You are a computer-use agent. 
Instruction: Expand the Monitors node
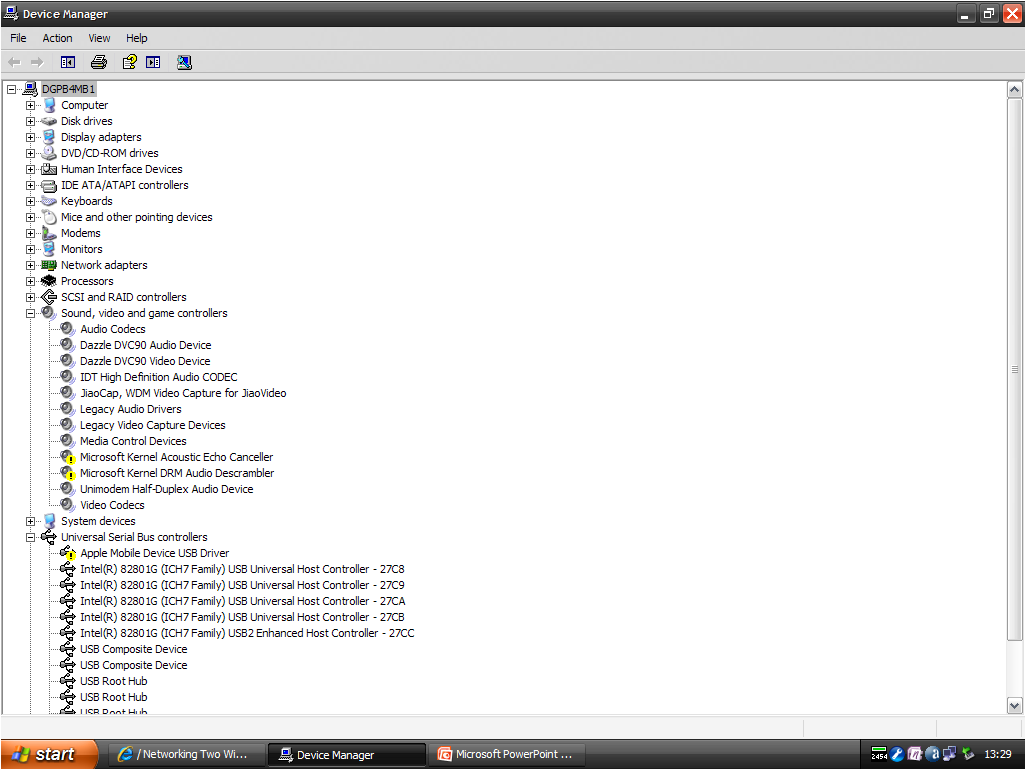[30, 249]
